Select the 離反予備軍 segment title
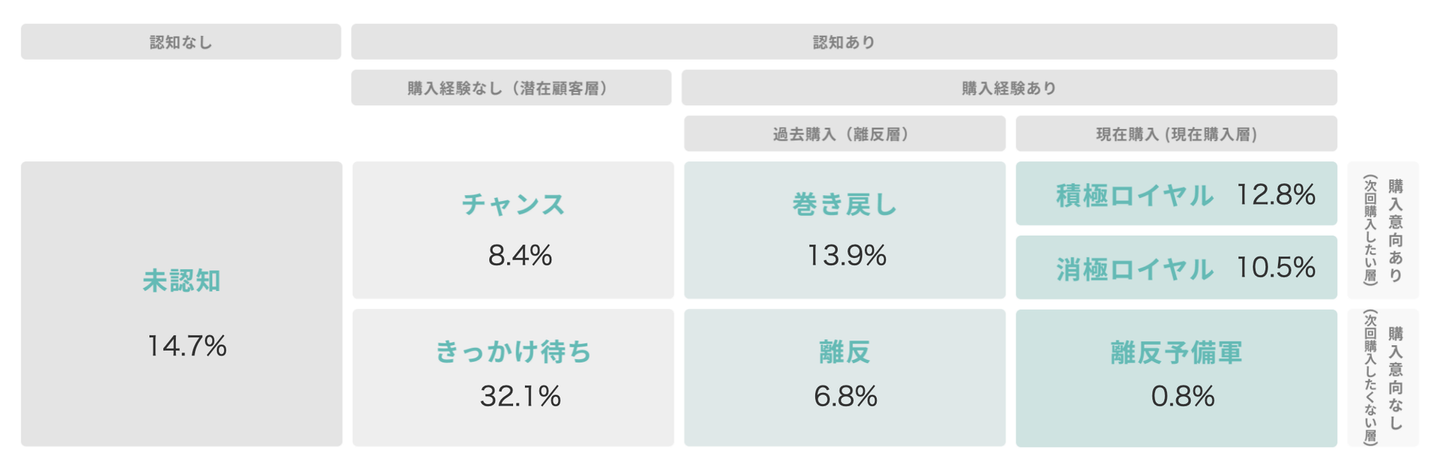 click(1176, 351)
